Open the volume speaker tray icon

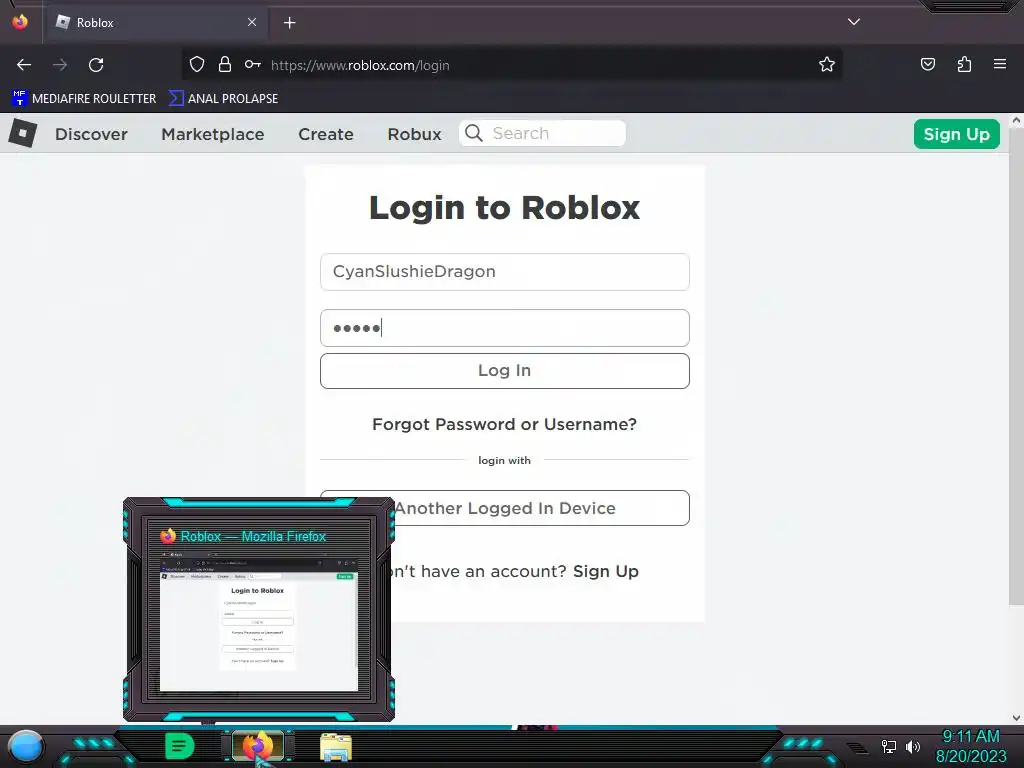click(x=912, y=746)
